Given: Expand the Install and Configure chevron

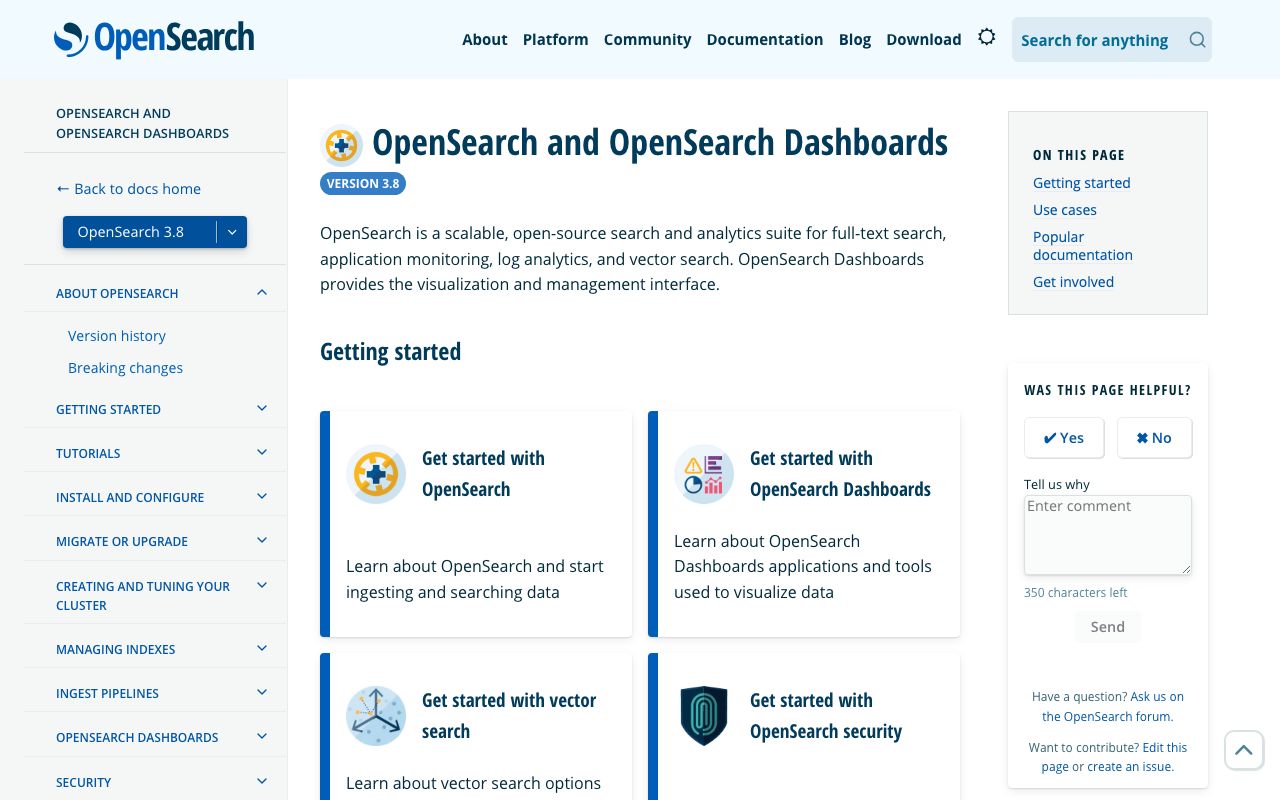Looking at the screenshot, I should coord(262,497).
